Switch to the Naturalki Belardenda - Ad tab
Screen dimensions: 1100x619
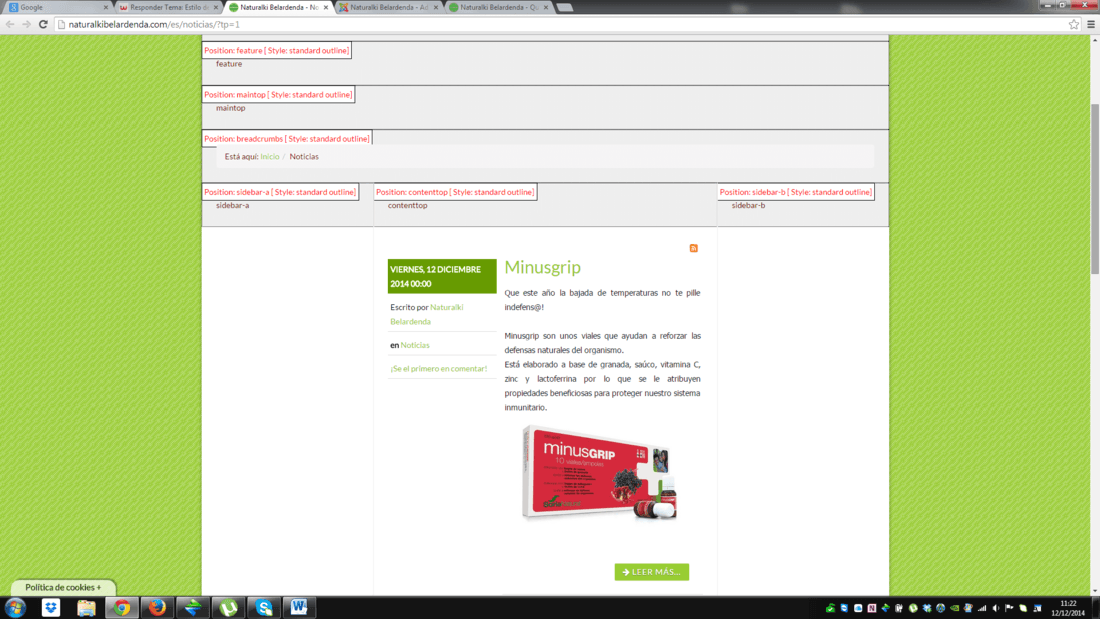click(388, 7)
